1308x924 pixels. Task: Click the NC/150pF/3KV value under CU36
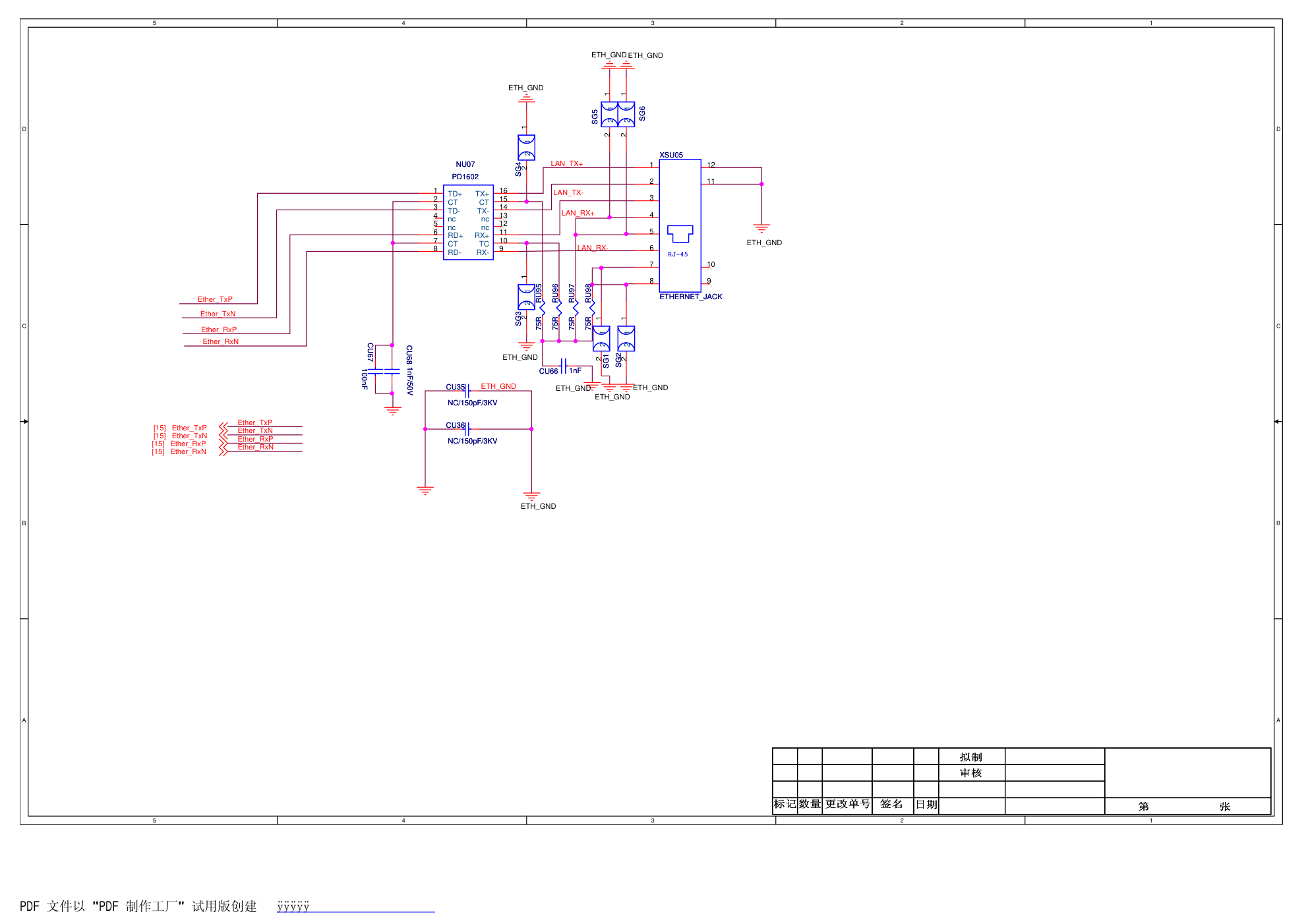coord(473,441)
